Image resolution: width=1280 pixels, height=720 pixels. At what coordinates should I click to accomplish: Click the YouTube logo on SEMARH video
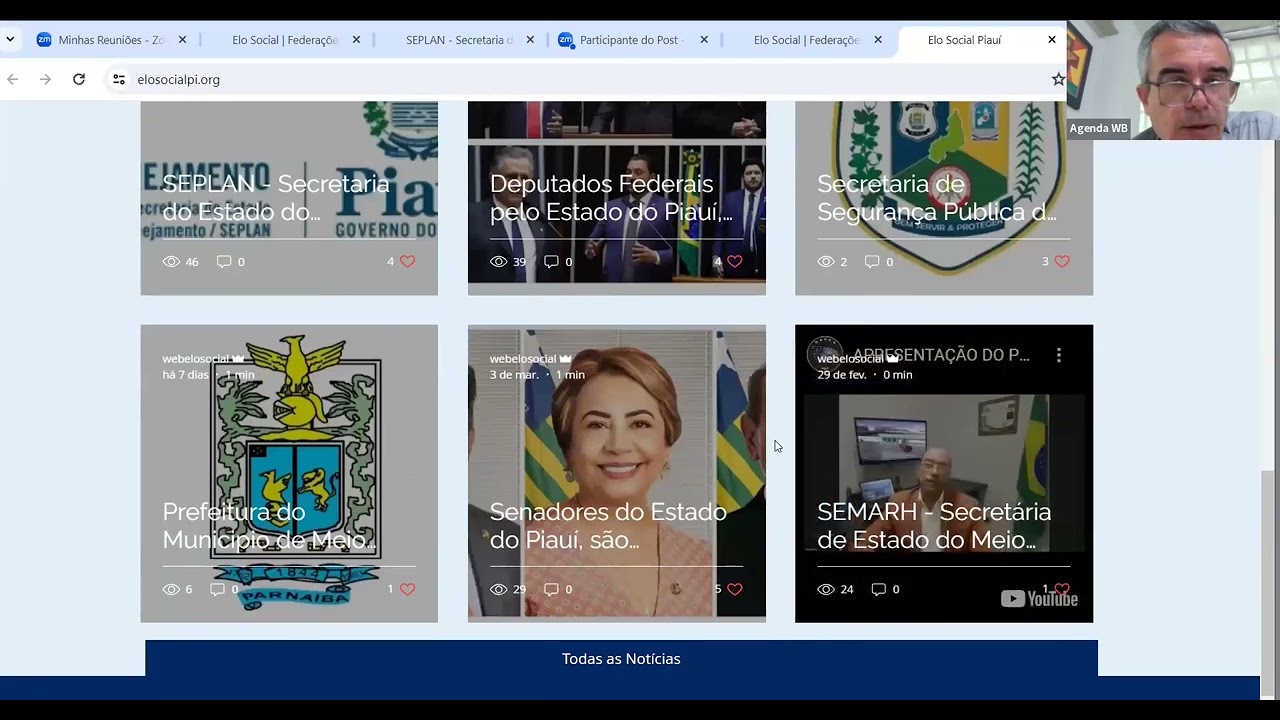pyautogui.click(x=1040, y=599)
